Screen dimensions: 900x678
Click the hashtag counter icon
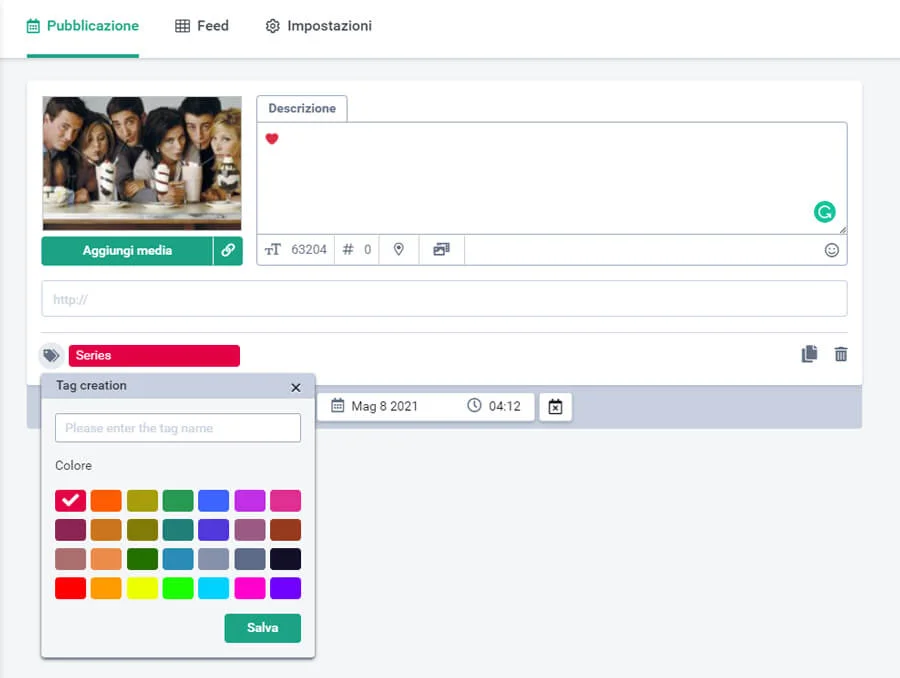[x=348, y=250]
